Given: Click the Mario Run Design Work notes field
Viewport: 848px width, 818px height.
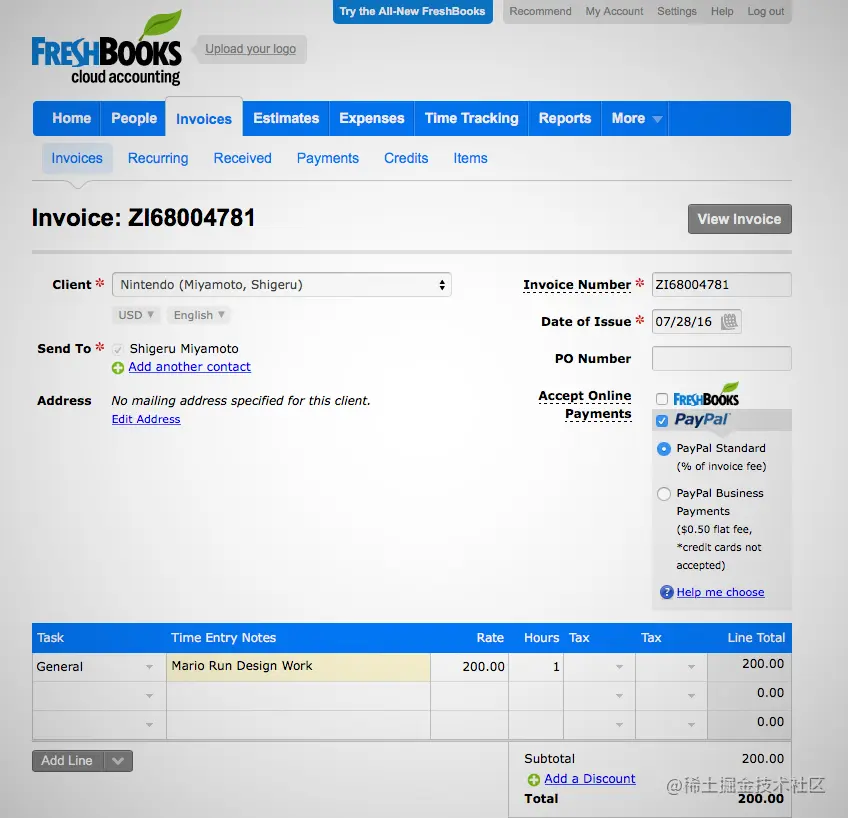Looking at the screenshot, I should pyautogui.click(x=298, y=667).
